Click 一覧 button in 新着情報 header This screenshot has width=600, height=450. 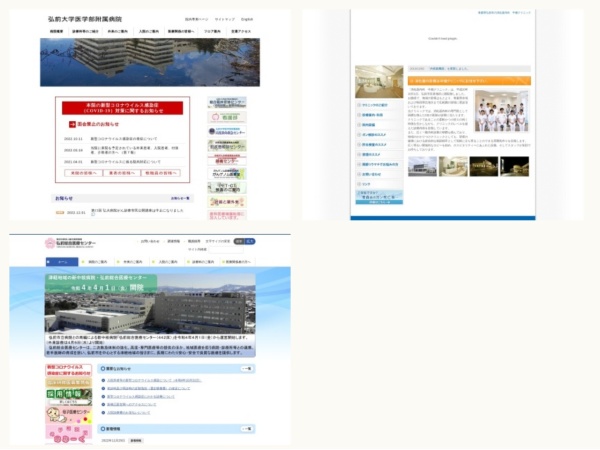(x=247, y=429)
